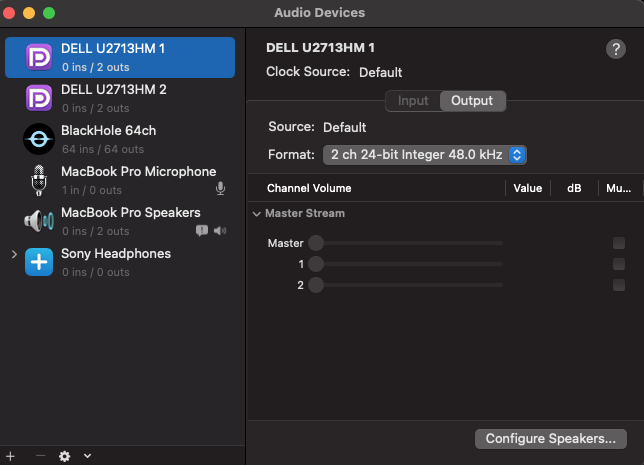This screenshot has height=465, width=644.
Task: Open the chevron menu beside the gear
Action: coord(87,456)
